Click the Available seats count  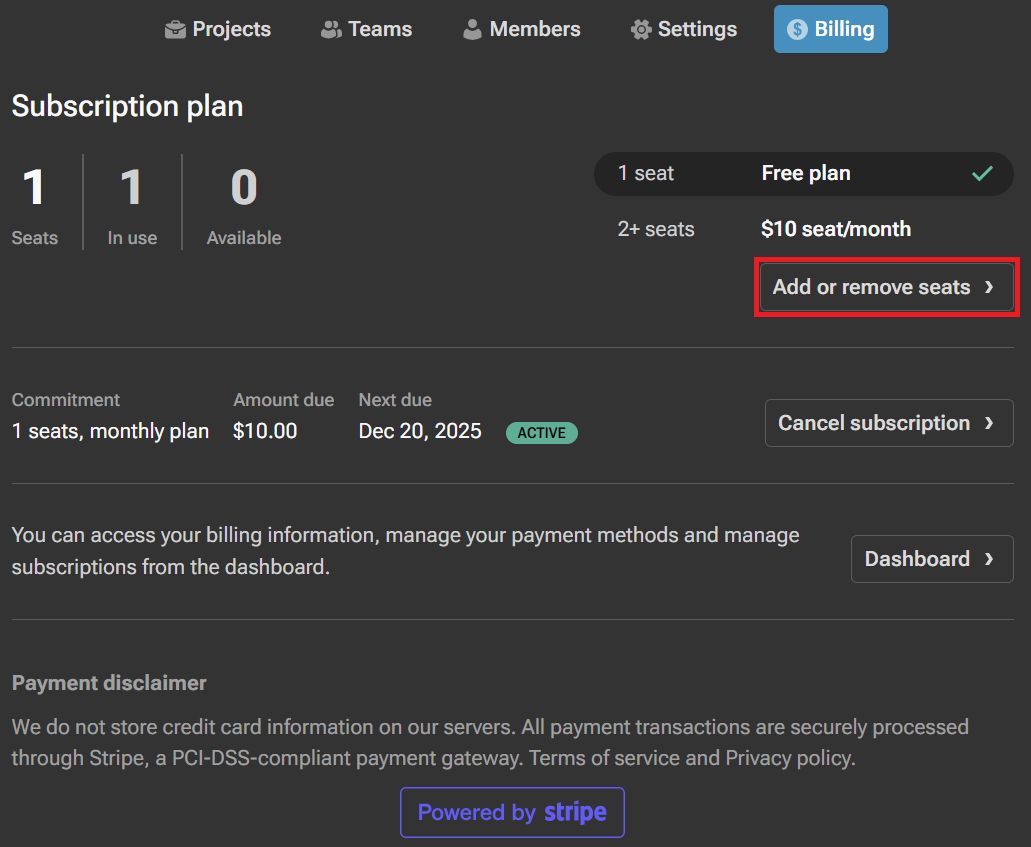[244, 189]
